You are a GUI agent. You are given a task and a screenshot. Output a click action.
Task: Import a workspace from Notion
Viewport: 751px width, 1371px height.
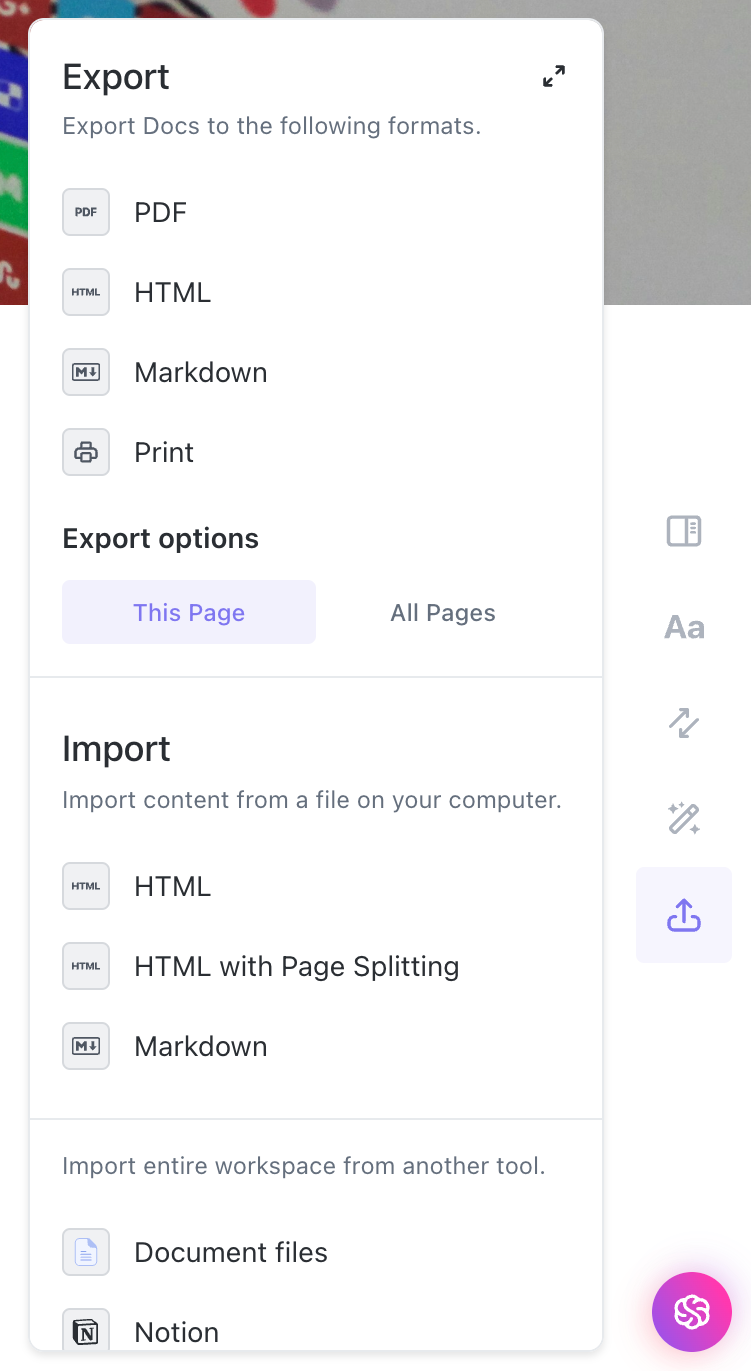click(x=176, y=1332)
